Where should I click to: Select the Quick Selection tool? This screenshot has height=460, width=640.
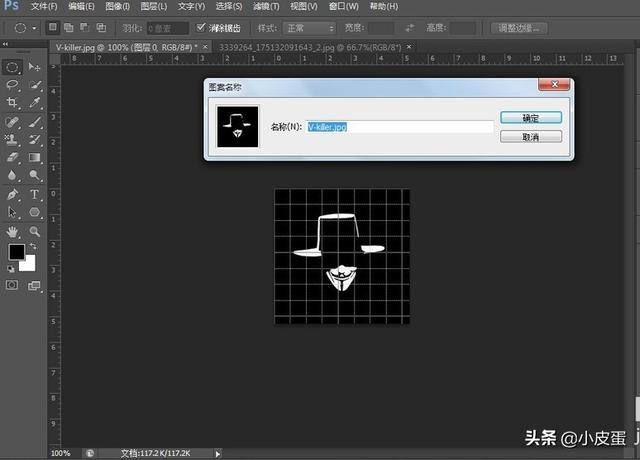[x=35, y=85]
